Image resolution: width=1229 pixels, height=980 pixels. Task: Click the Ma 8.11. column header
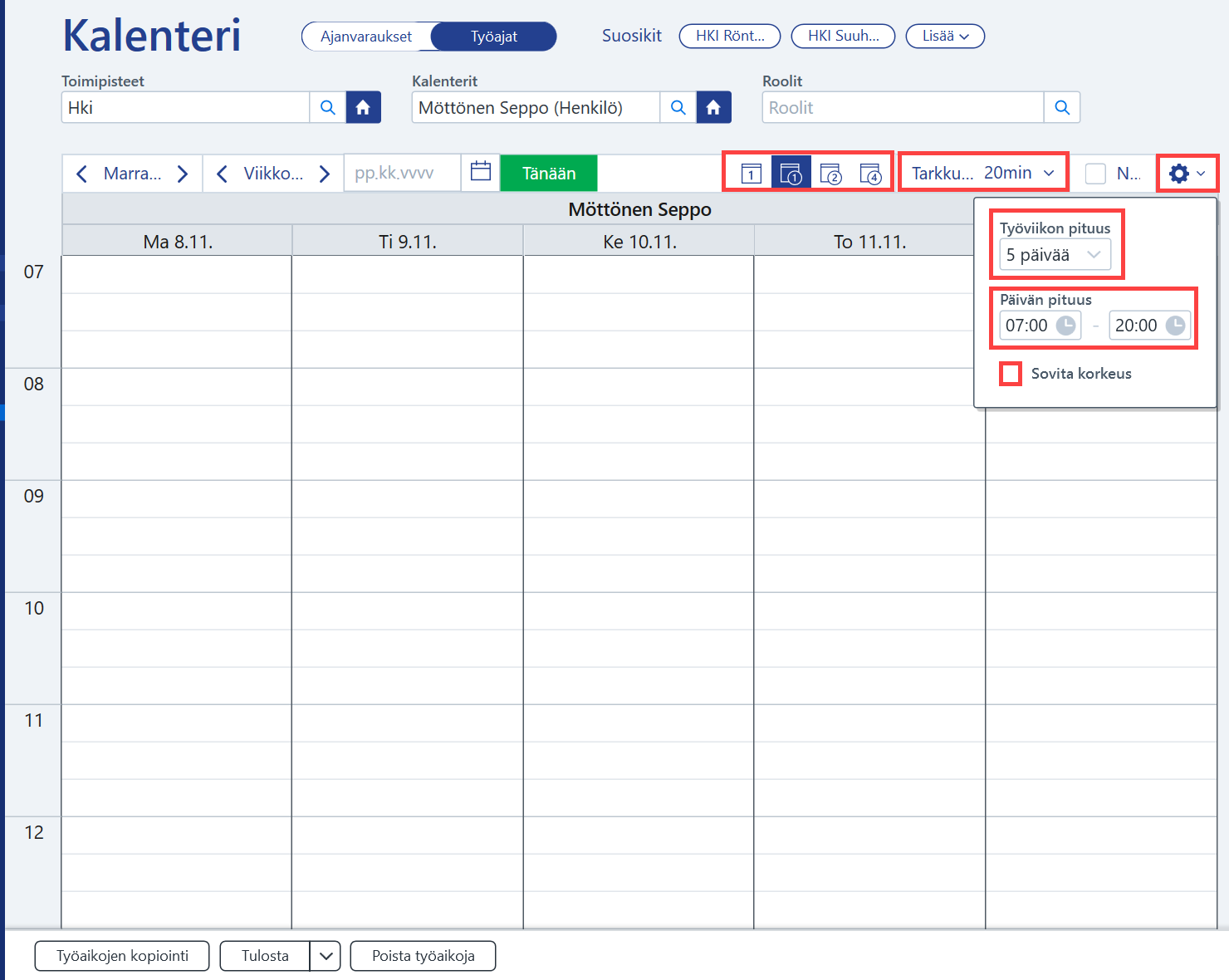tap(178, 242)
